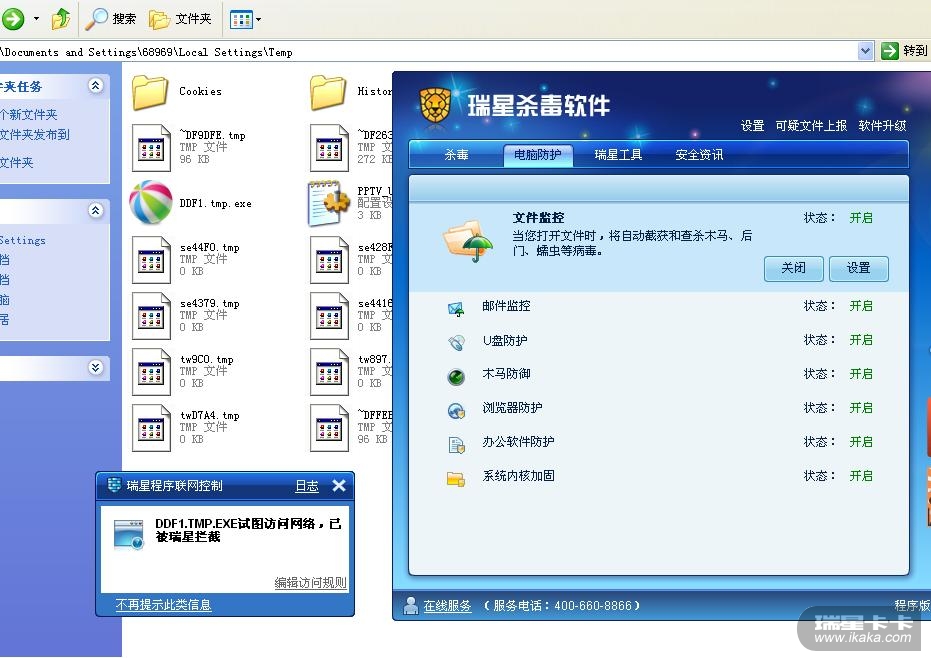Select the Cookies folder icon
The image size is (931, 658).
point(150,92)
